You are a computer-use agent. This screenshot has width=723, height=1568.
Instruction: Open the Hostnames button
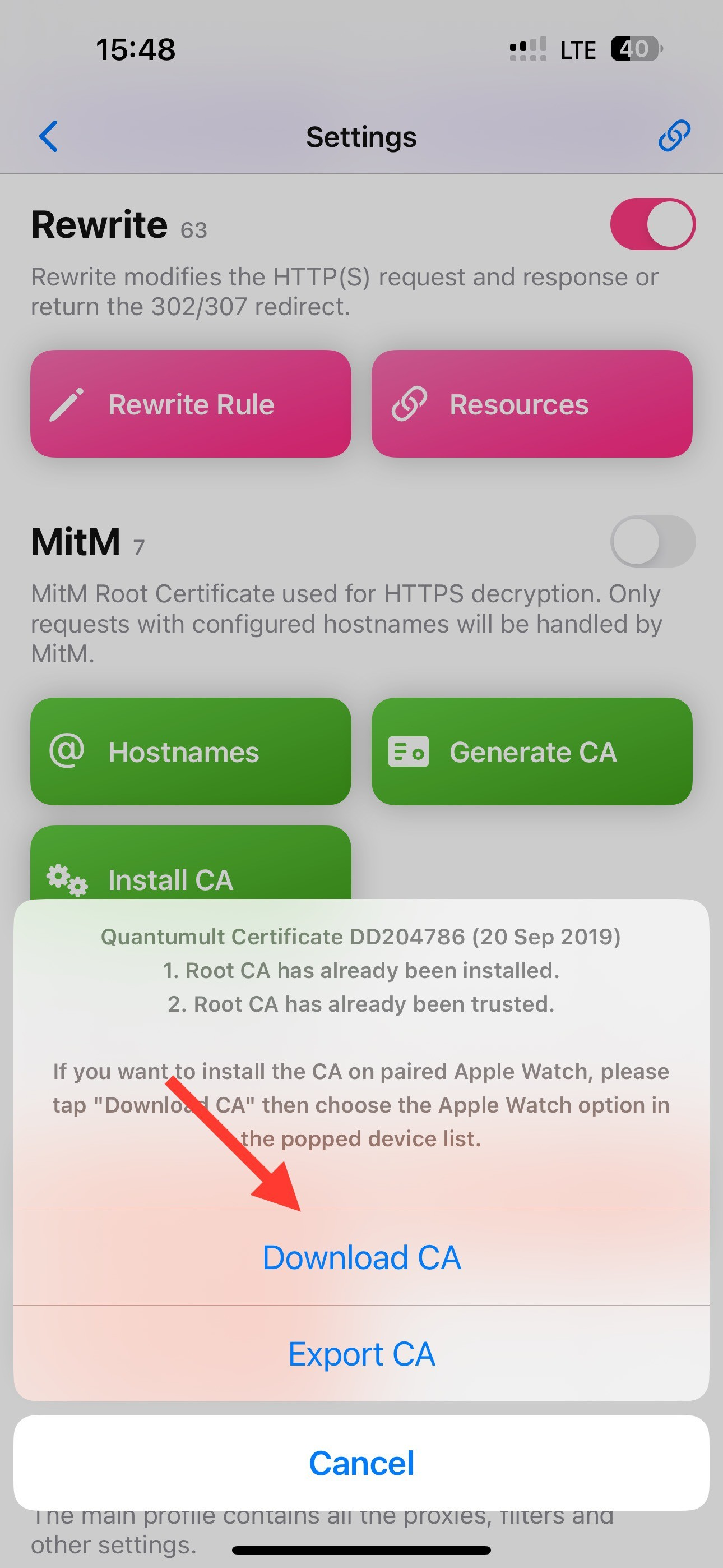click(x=191, y=751)
